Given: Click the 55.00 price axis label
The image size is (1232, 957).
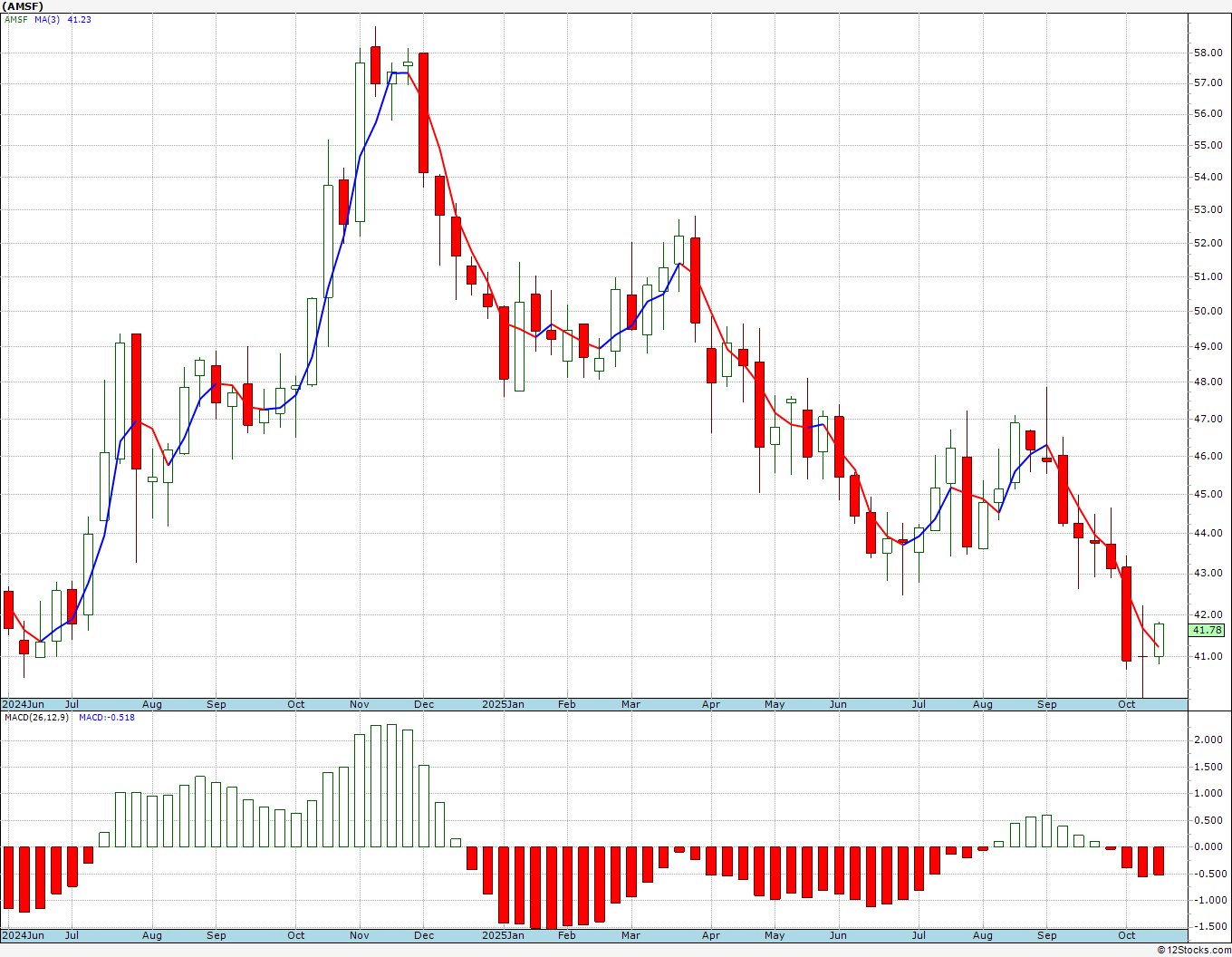Looking at the screenshot, I should click(1208, 145).
